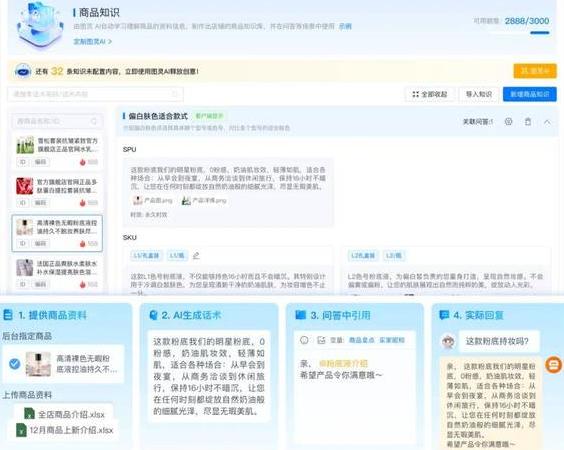The height and width of the screenshot is (450, 564).
Task: Expand all via 全部收起 button
Action: point(430,94)
